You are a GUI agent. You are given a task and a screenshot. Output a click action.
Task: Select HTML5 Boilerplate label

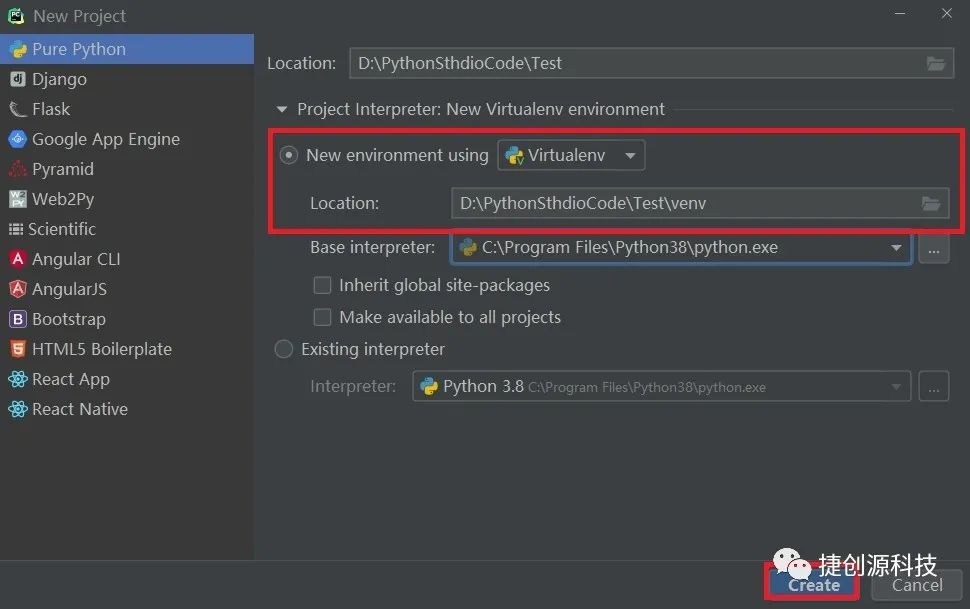[x=102, y=349]
